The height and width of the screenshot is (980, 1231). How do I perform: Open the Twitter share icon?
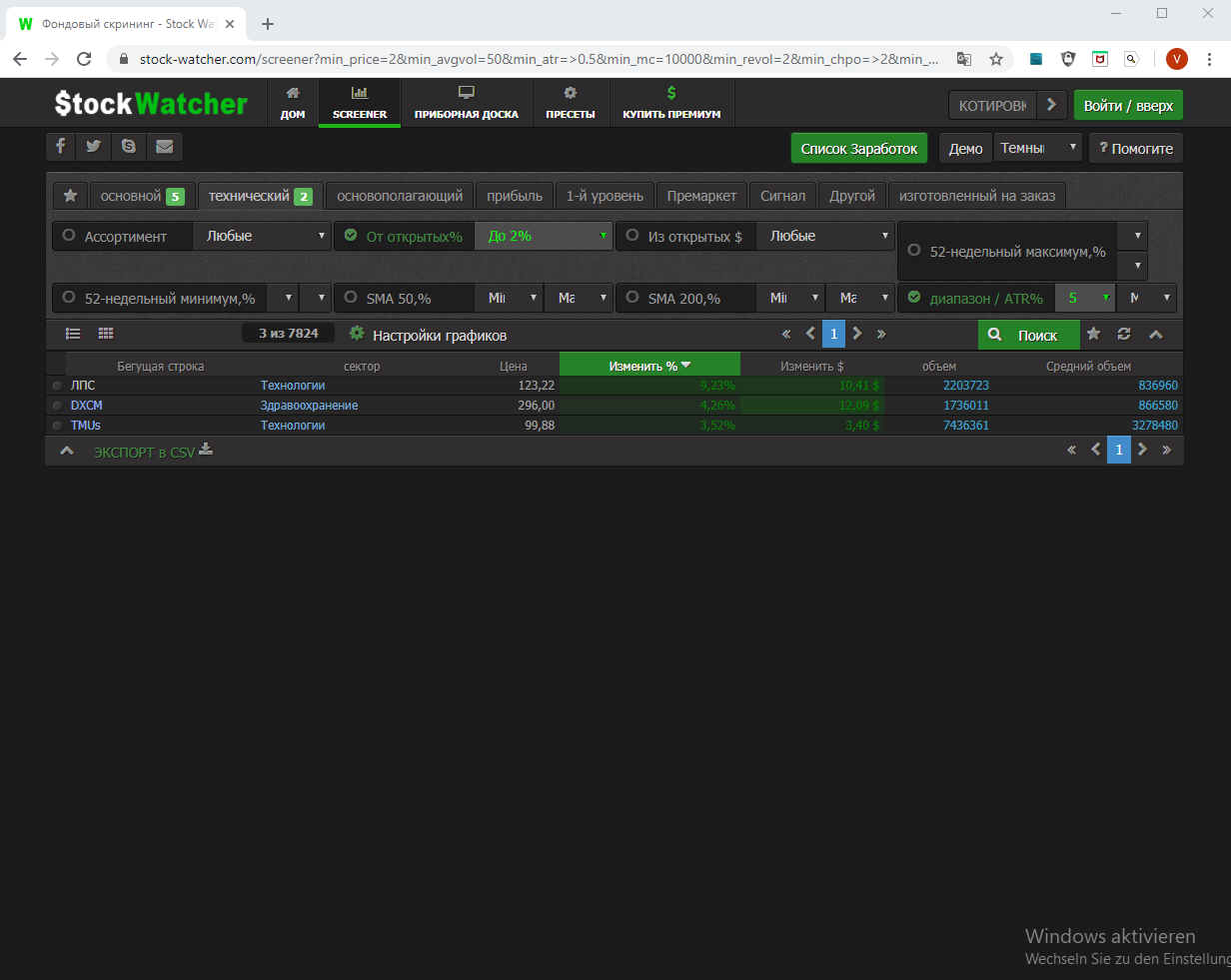pos(94,147)
